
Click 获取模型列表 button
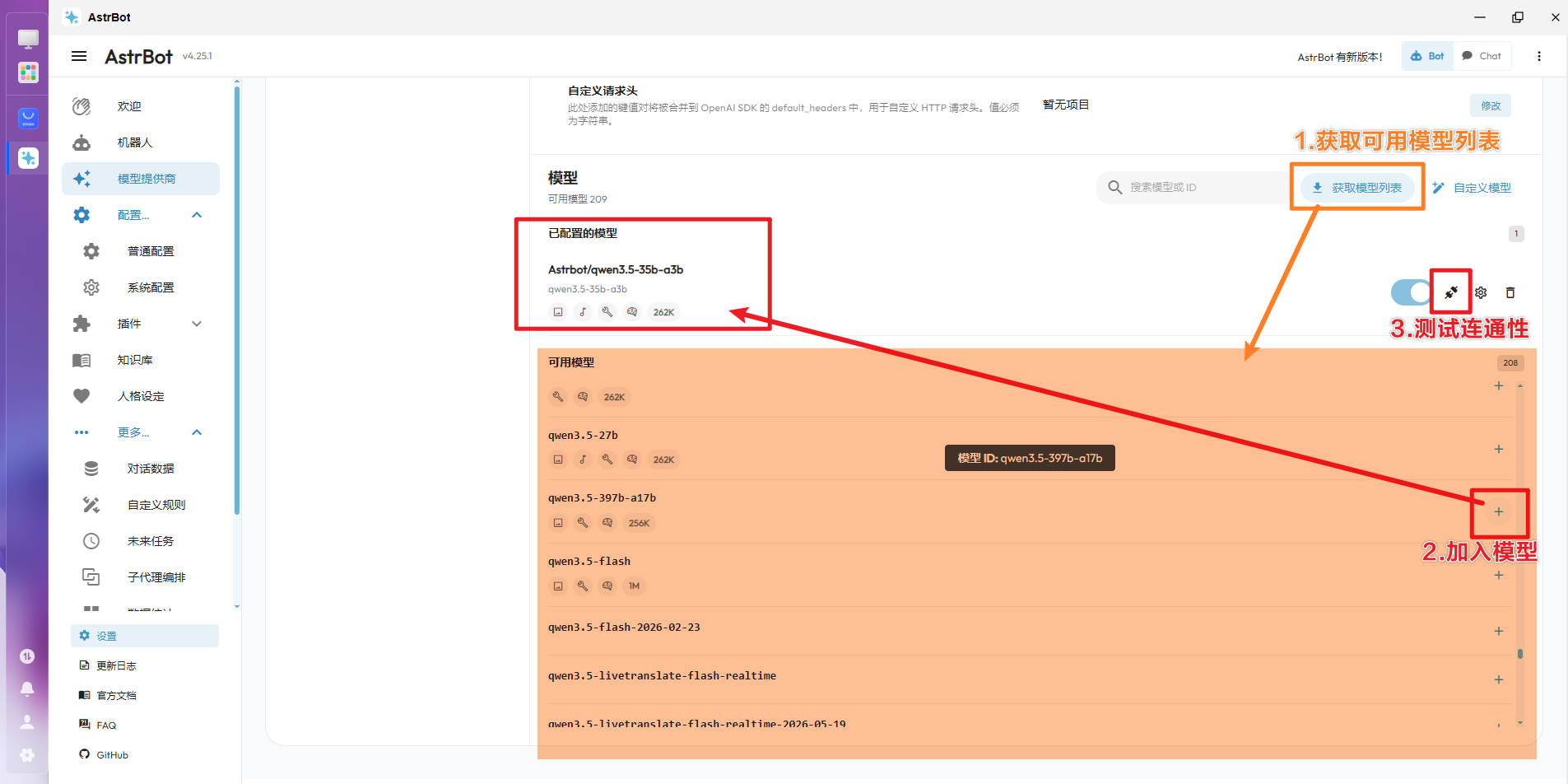click(1357, 188)
